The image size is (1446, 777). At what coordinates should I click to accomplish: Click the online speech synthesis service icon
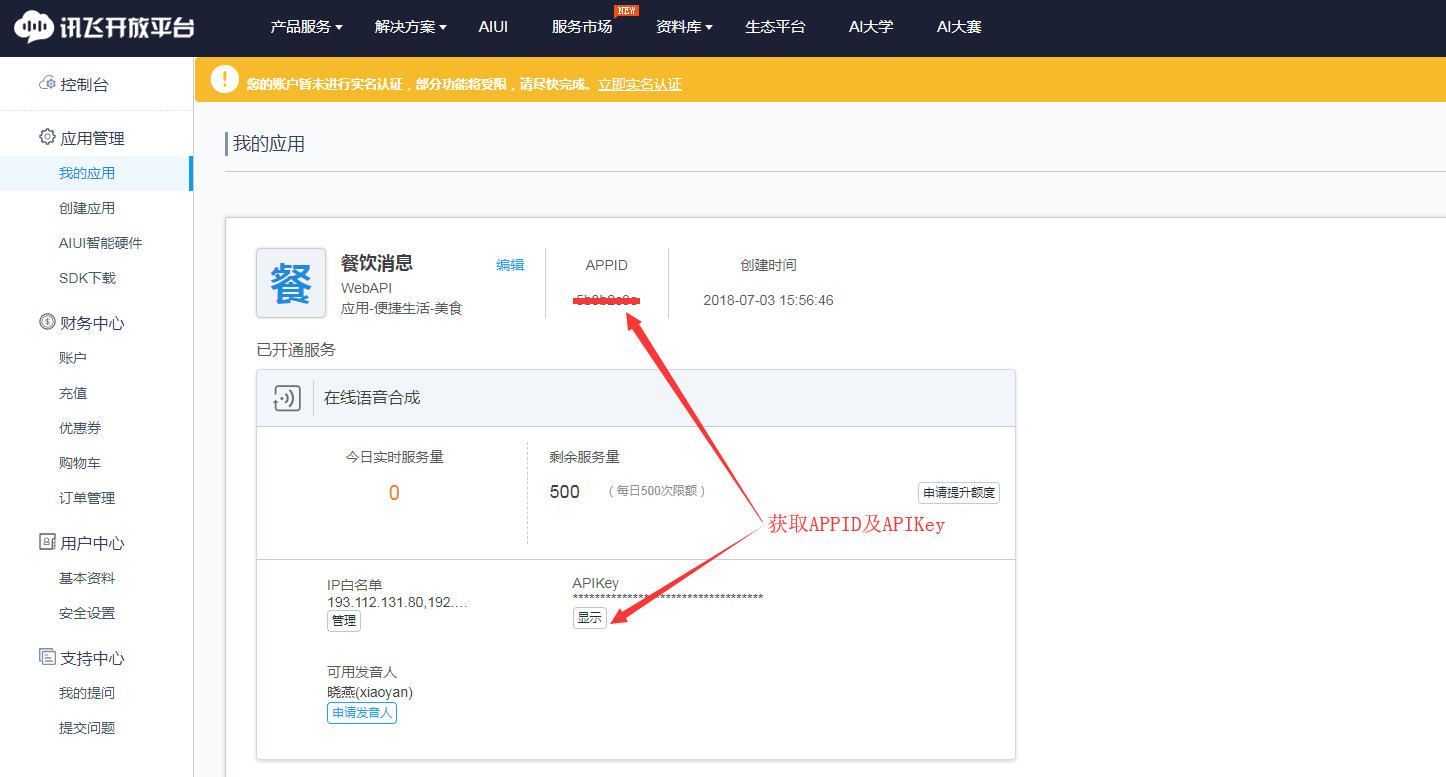[285, 398]
